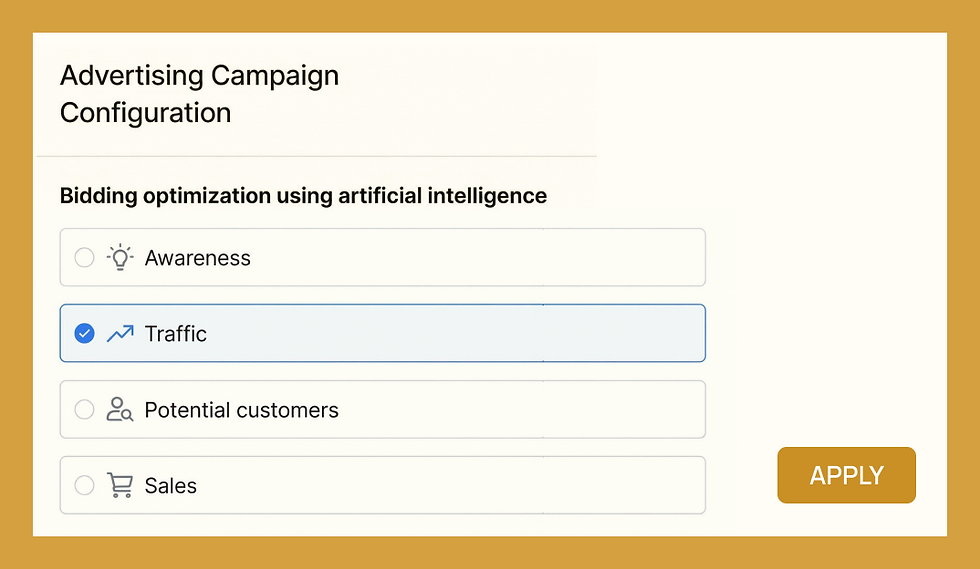Click the Sales label text
Image resolution: width=980 pixels, height=569 pixels.
point(171,486)
